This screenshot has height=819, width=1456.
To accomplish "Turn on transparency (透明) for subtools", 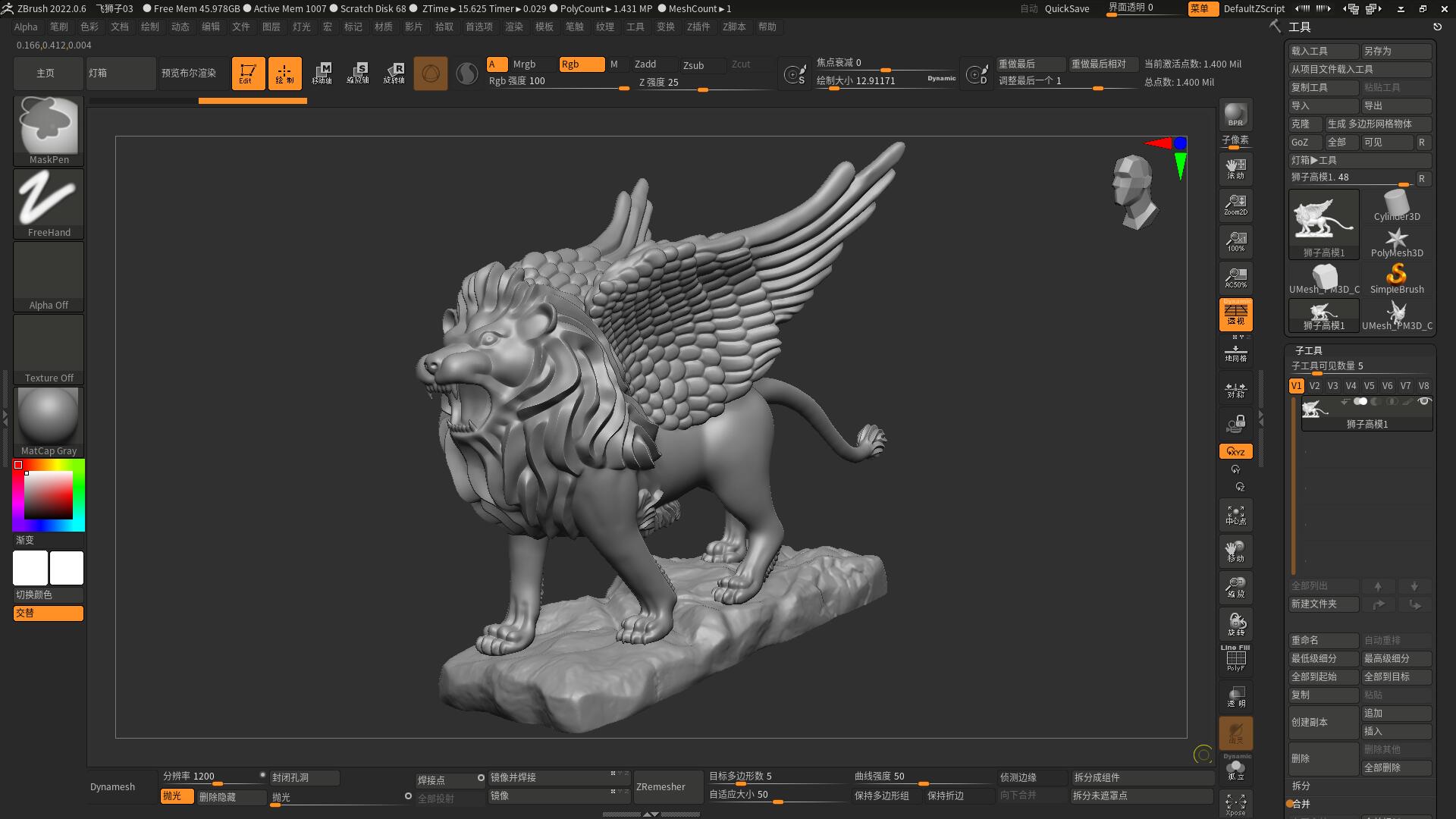I will [1235, 696].
